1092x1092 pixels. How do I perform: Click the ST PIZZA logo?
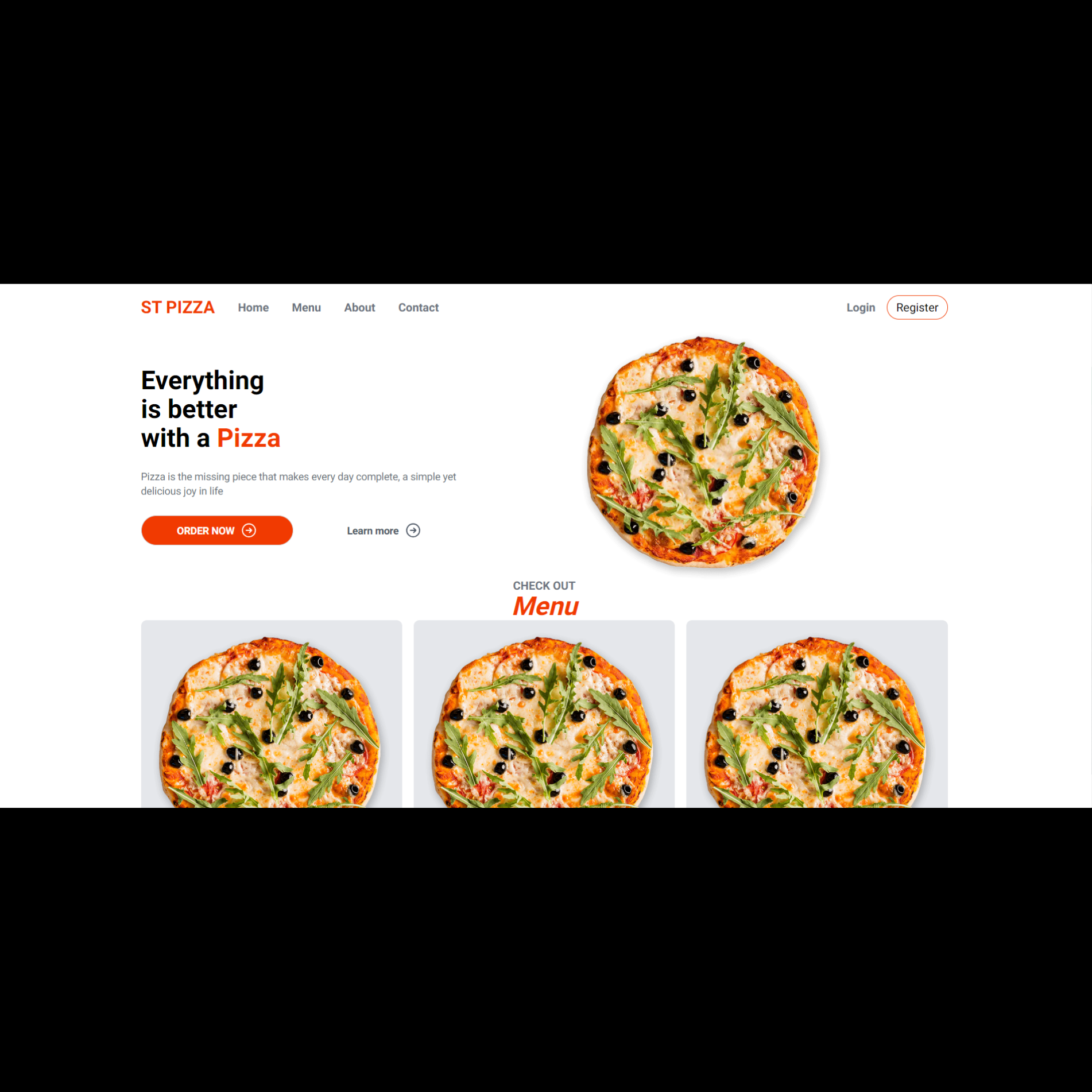click(x=178, y=308)
